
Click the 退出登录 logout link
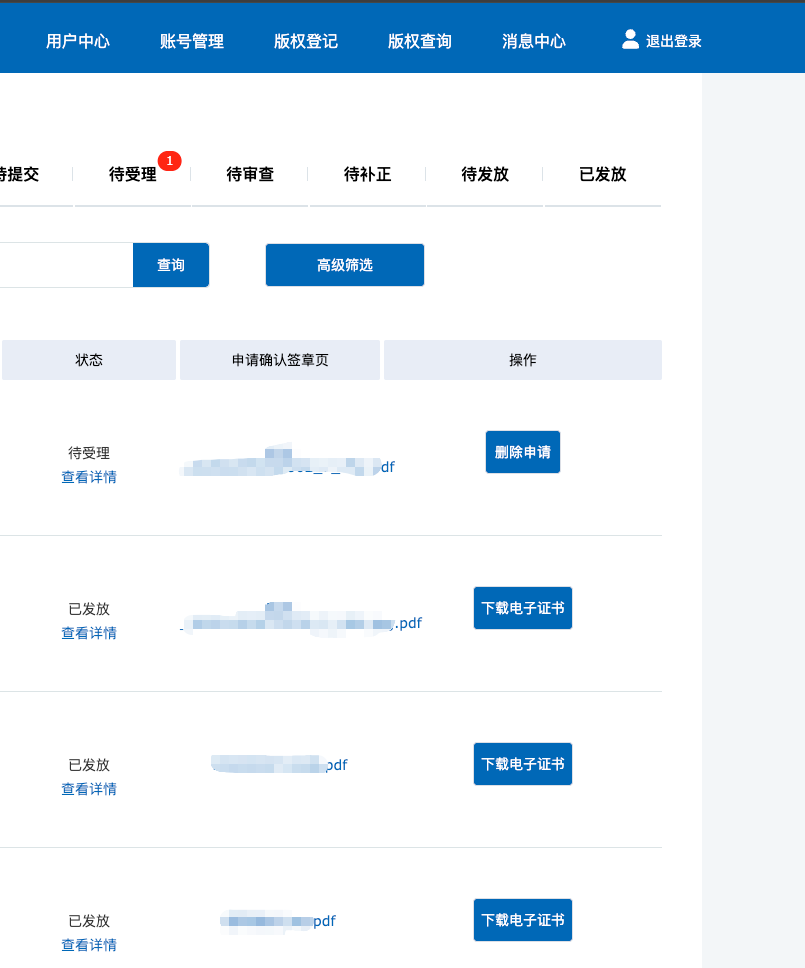click(673, 41)
